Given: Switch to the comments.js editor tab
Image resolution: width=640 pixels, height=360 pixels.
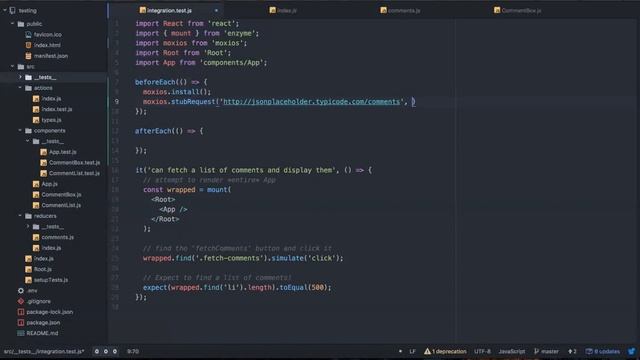Looking at the screenshot, I should coord(400,10).
